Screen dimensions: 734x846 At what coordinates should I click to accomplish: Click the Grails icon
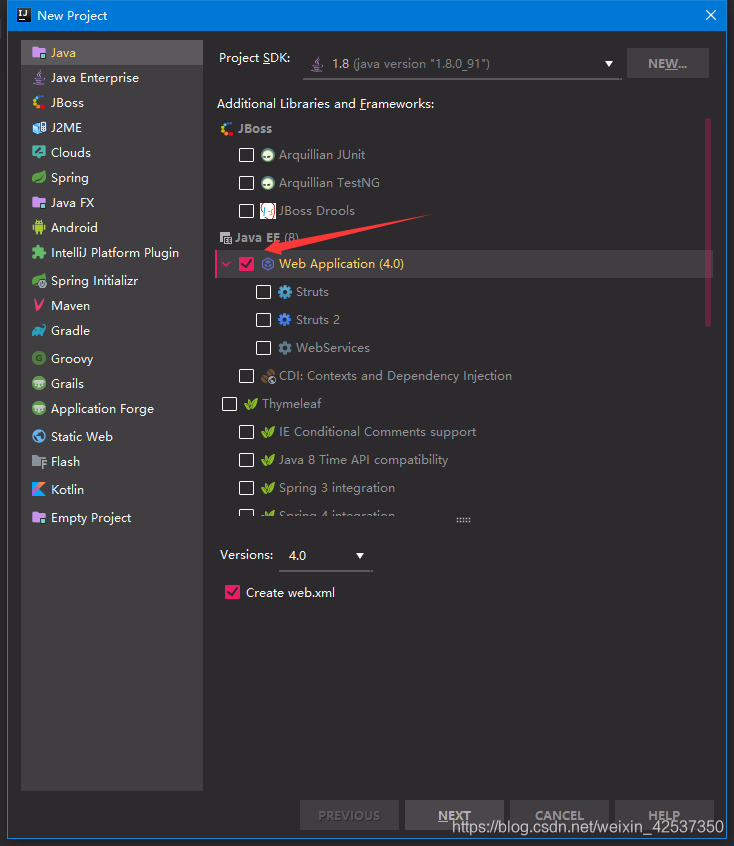(x=39, y=383)
